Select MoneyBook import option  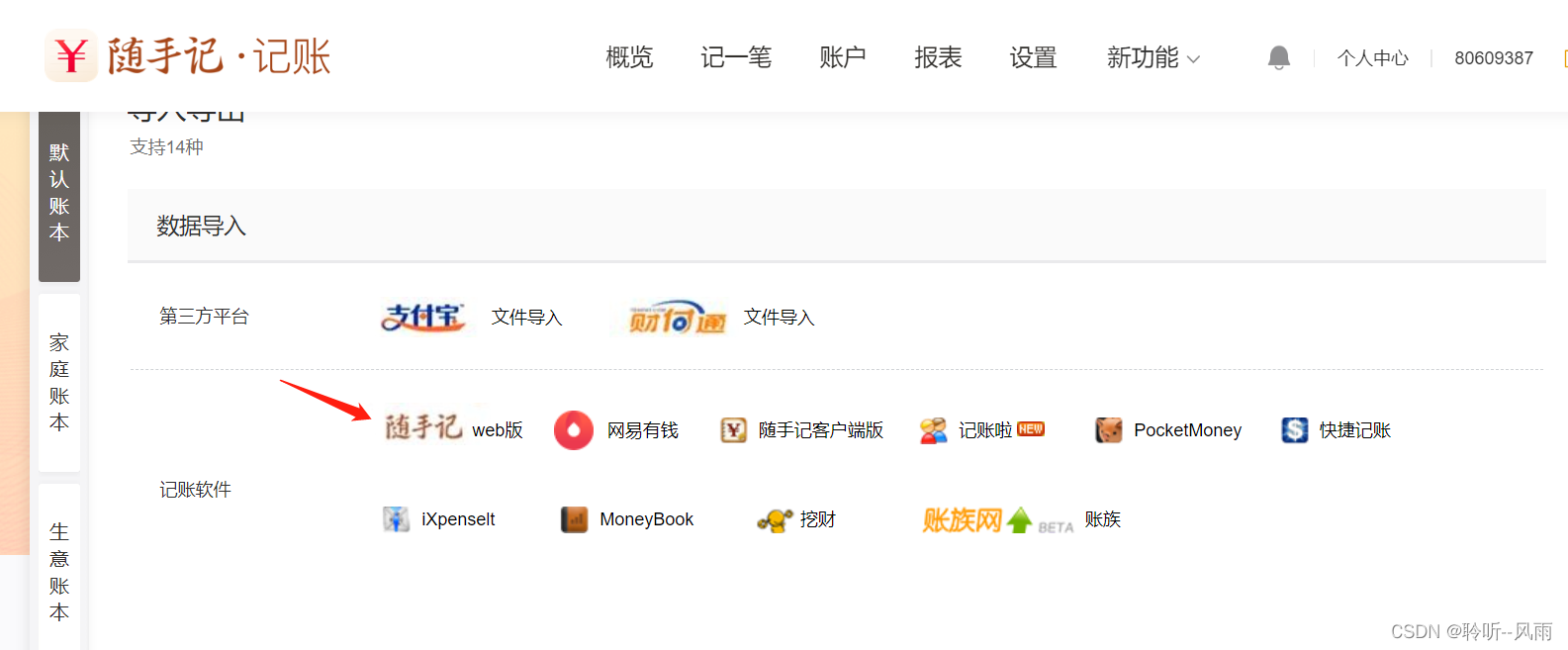(646, 519)
